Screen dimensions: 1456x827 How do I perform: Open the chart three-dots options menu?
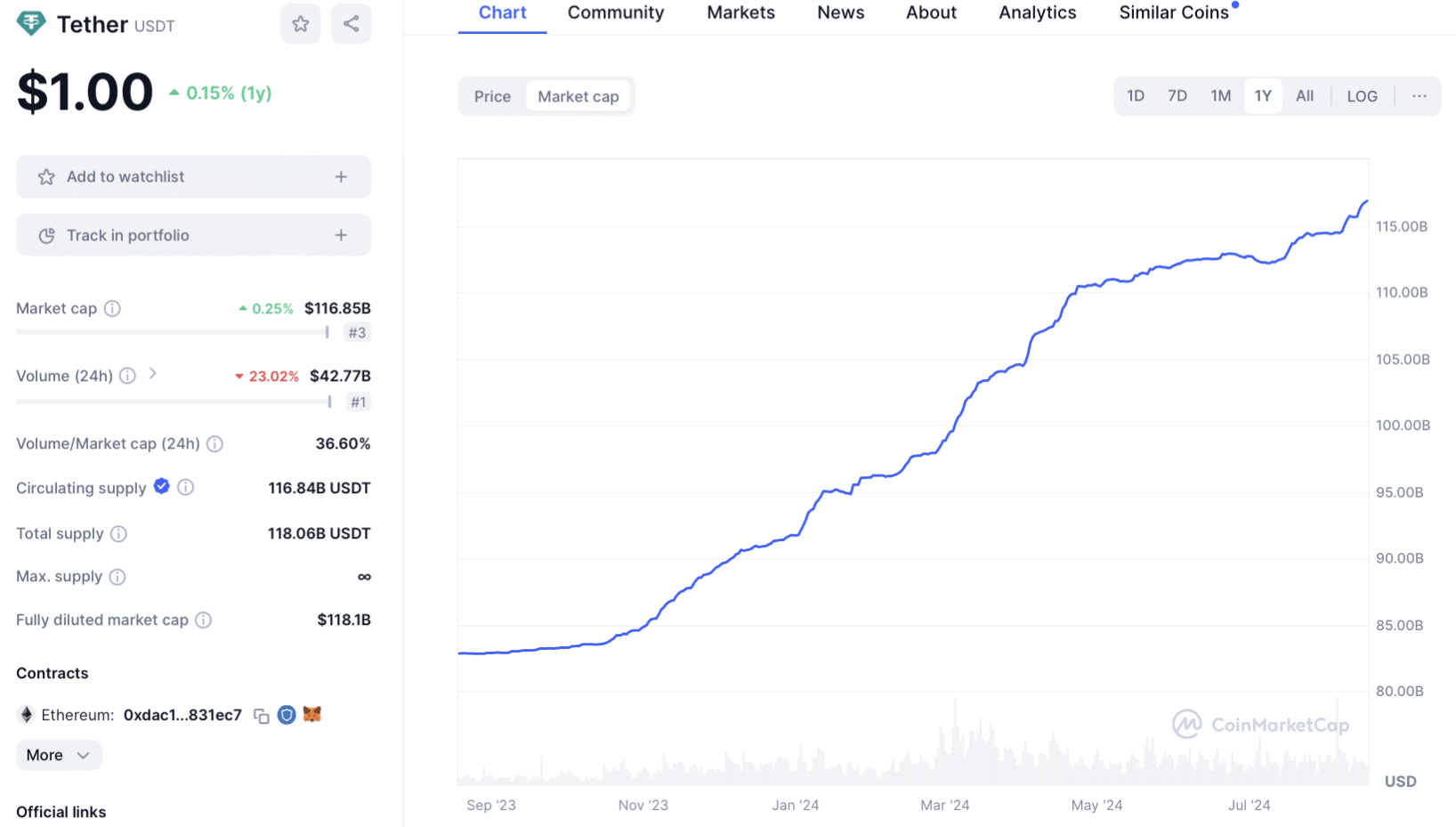pyautogui.click(x=1420, y=96)
